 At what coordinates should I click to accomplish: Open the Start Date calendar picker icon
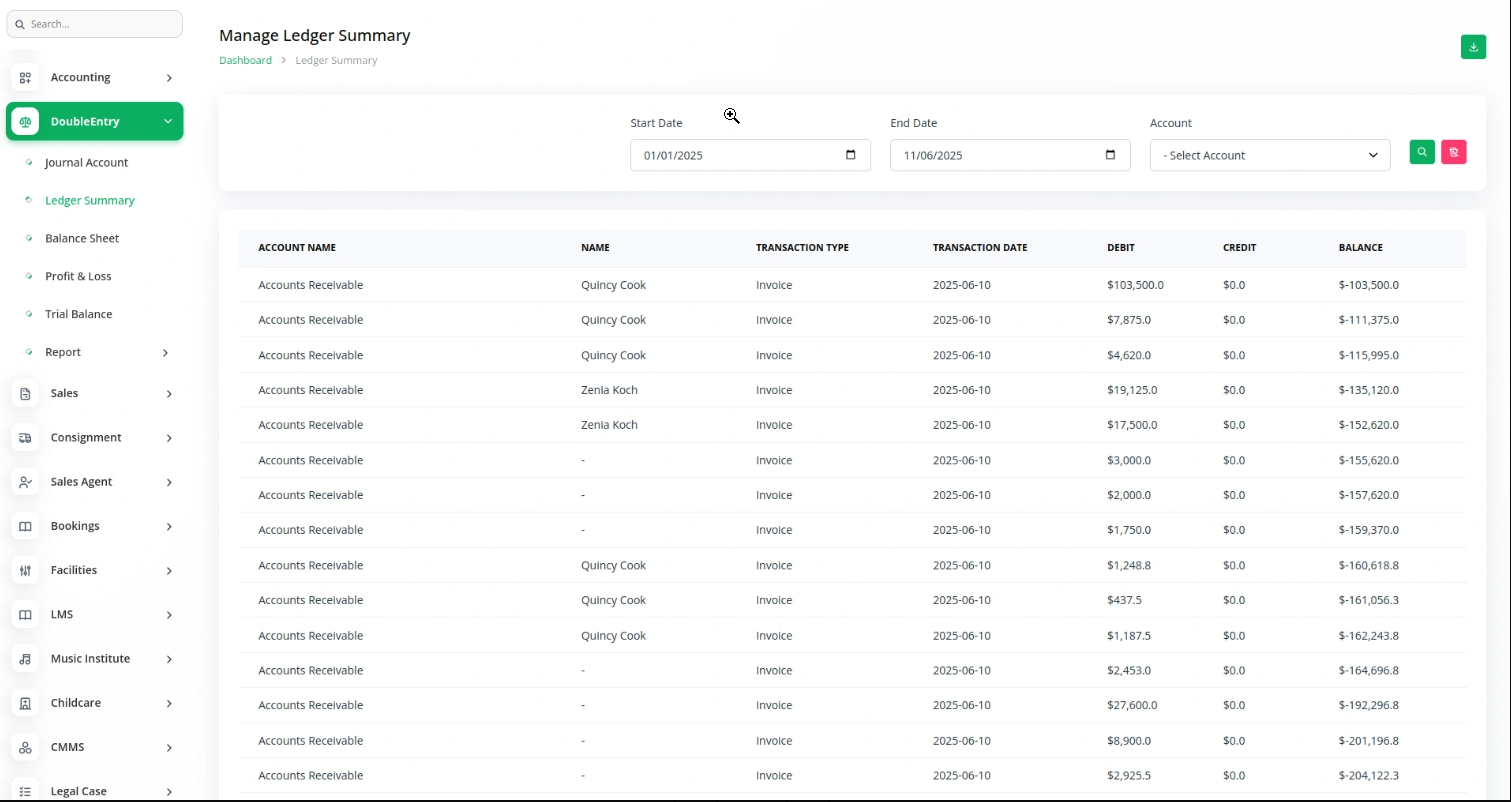[851, 155]
